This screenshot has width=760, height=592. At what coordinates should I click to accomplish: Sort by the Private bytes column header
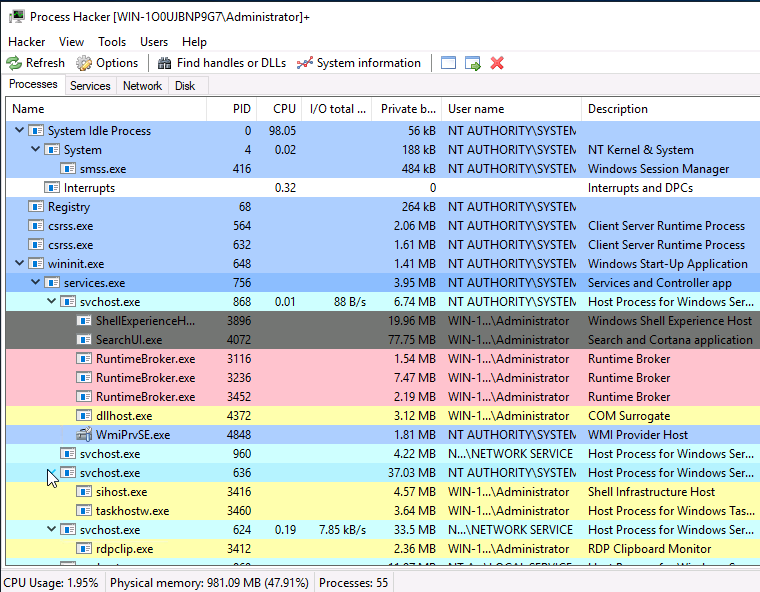407,109
